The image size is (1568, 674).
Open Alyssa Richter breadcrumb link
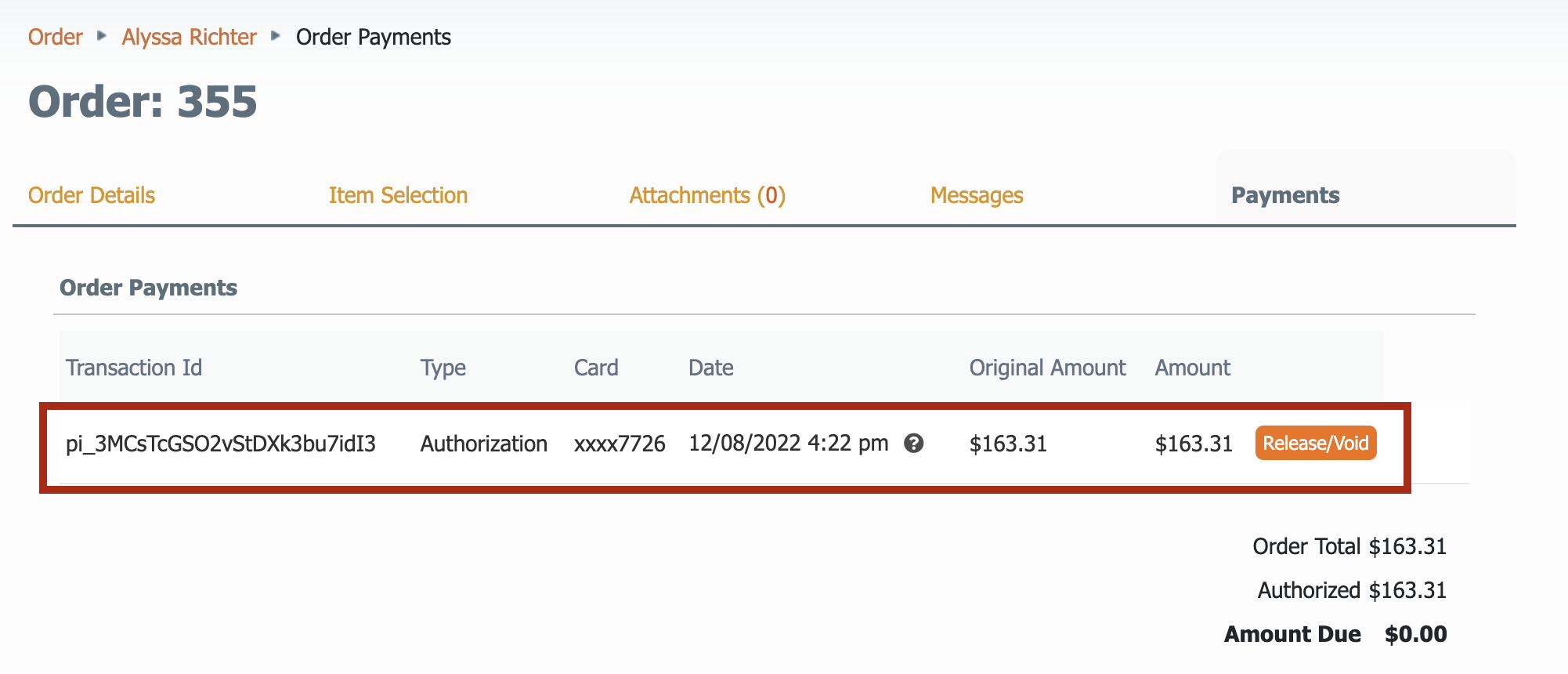coord(189,37)
